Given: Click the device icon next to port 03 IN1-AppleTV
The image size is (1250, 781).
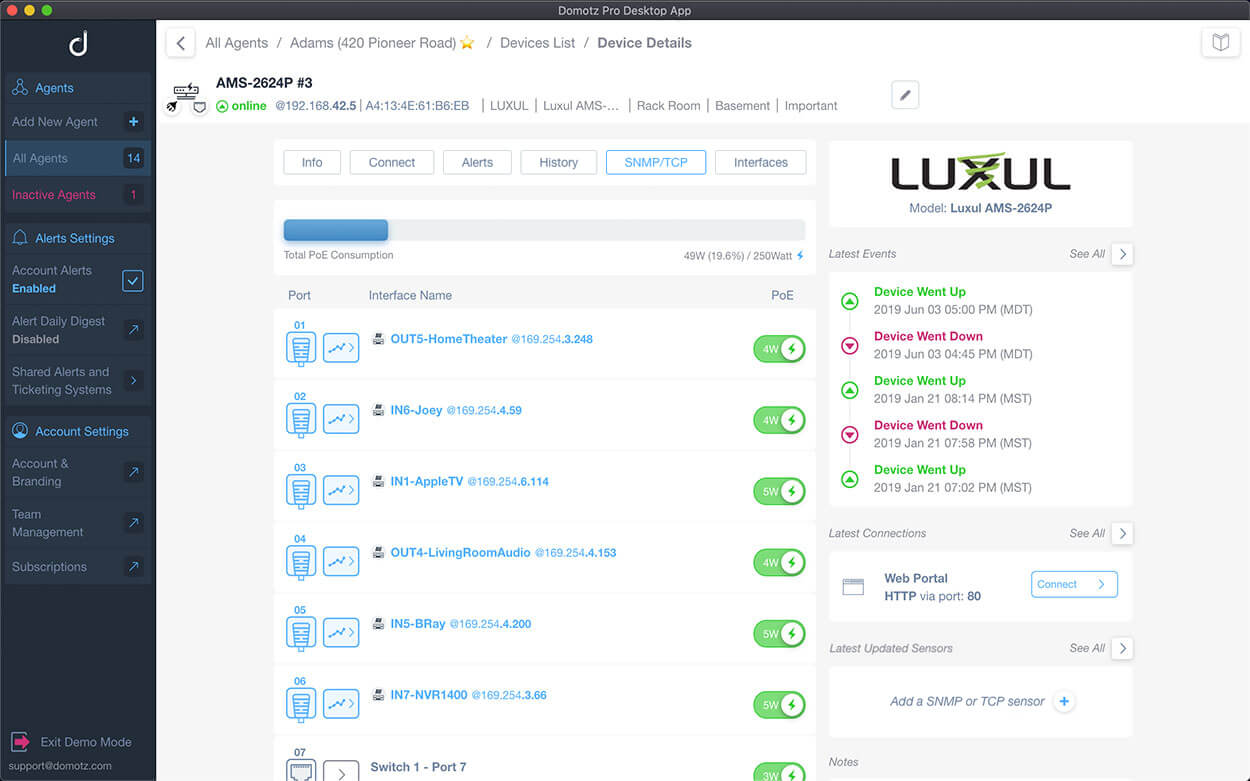Looking at the screenshot, I should tap(300, 490).
